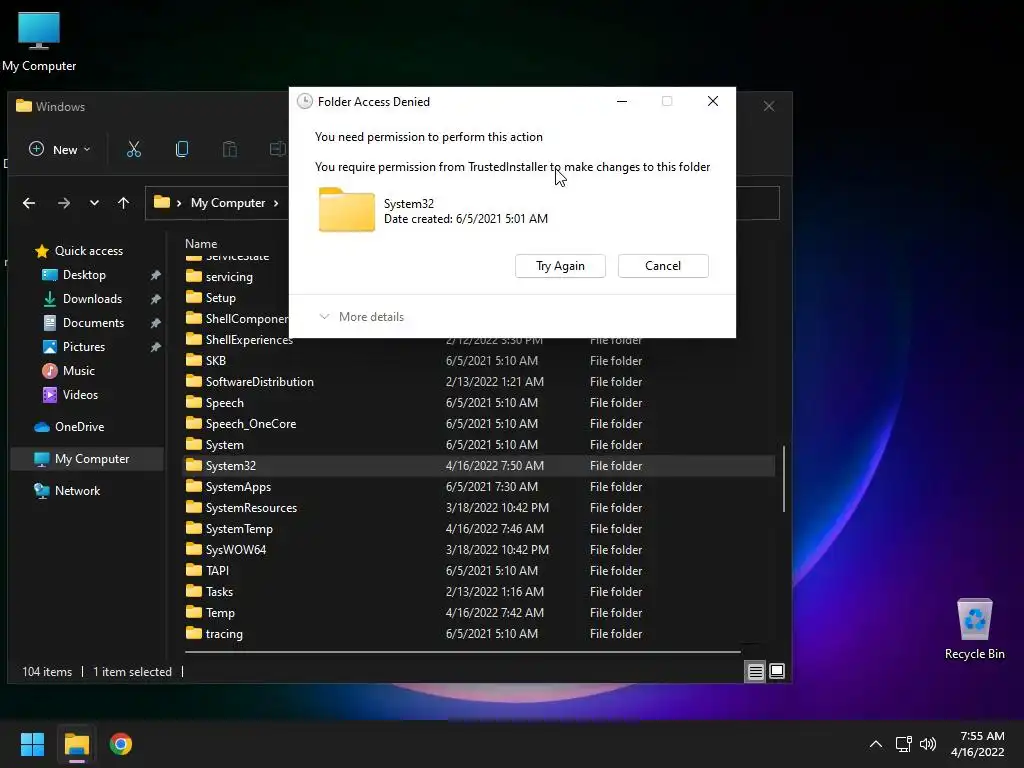The width and height of the screenshot is (1024, 768).
Task: Open Documents in navigation pane
Action: [x=93, y=323]
